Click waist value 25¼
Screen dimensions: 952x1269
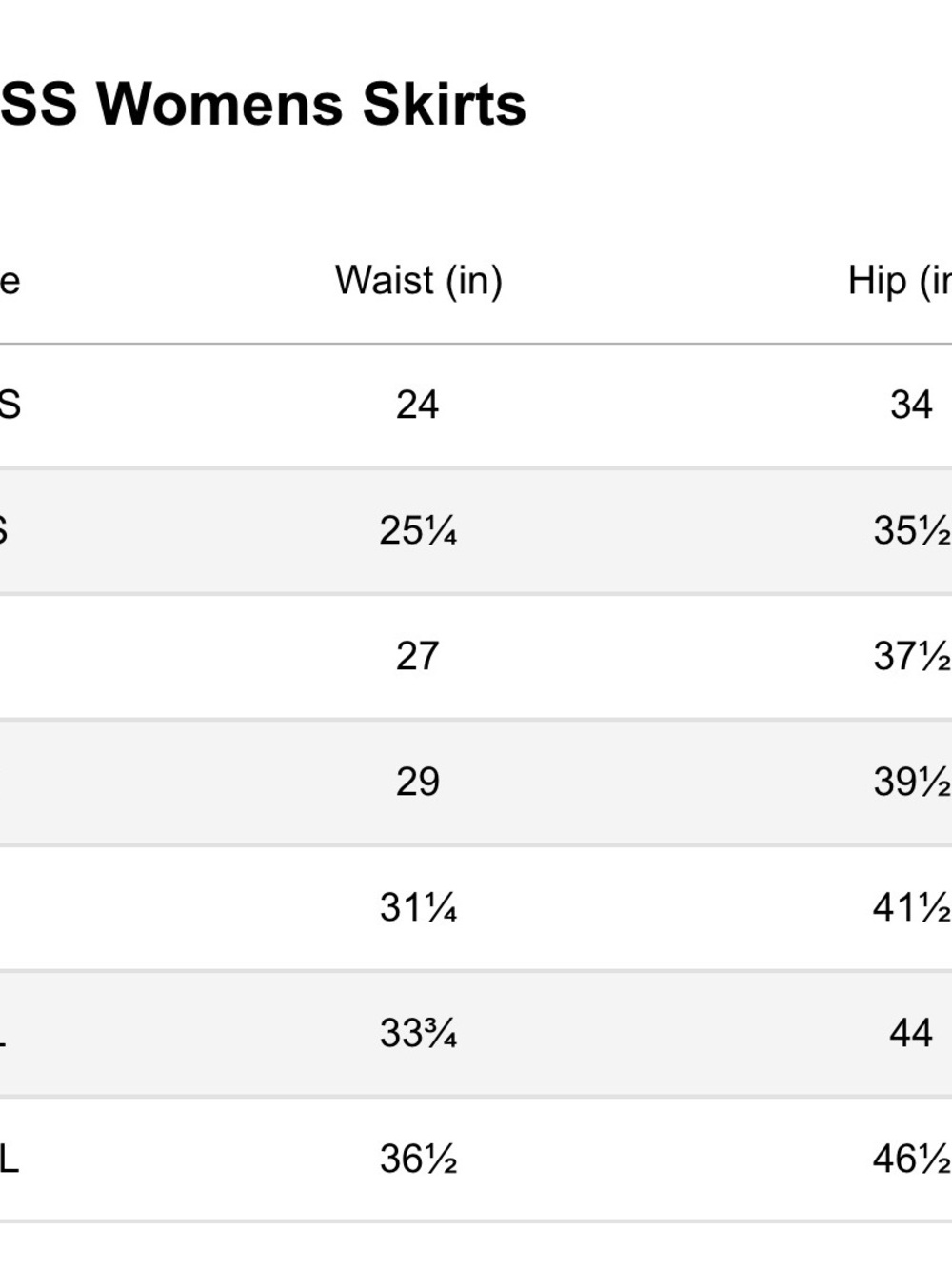tap(418, 530)
